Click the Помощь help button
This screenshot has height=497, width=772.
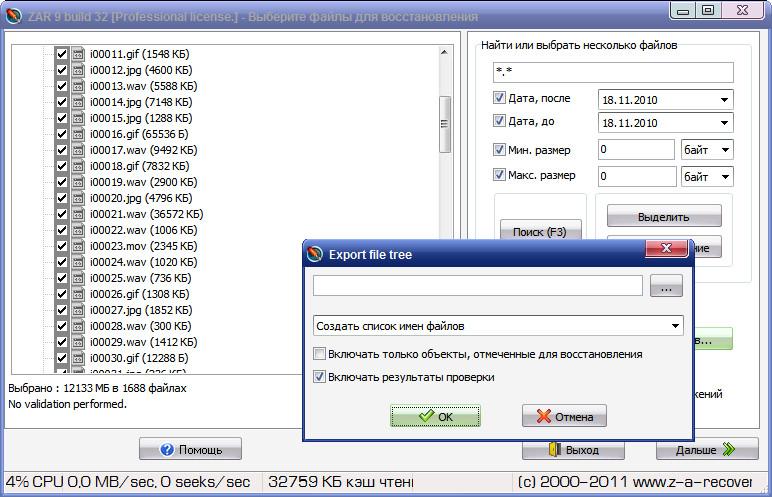click(x=190, y=449)
